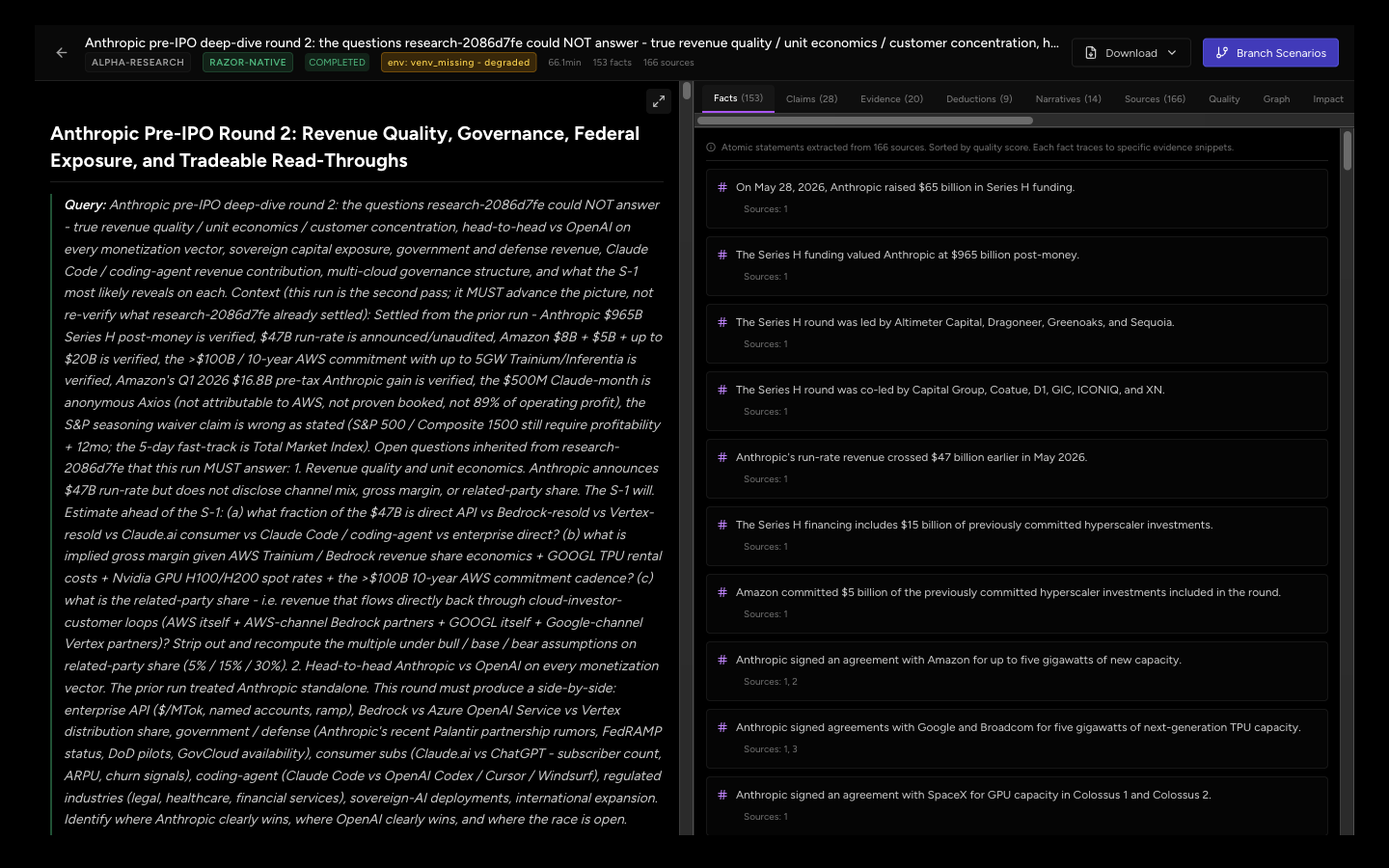The image size is (1389, 868).
Task: Click hash icon of $965 billion post-money fact
Action: (722, 255)
